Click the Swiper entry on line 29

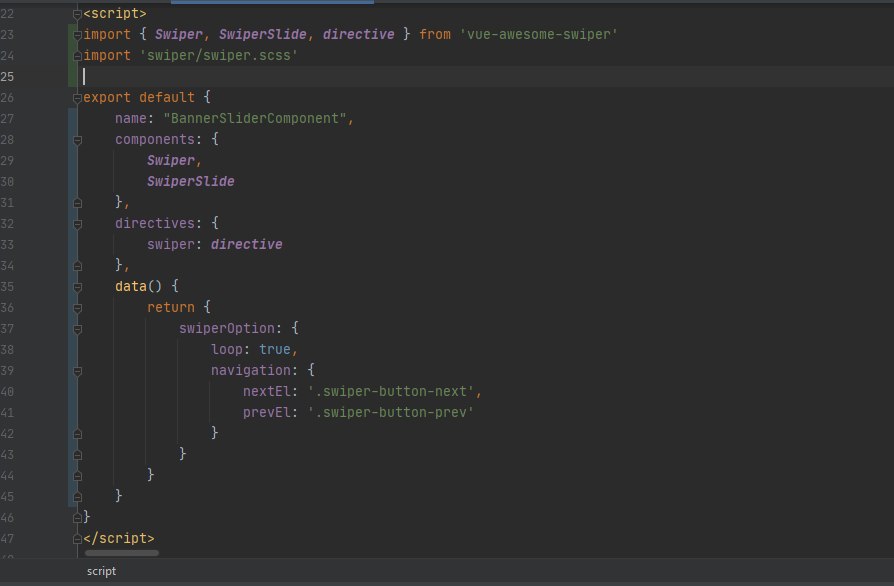[x=171, y=161]
